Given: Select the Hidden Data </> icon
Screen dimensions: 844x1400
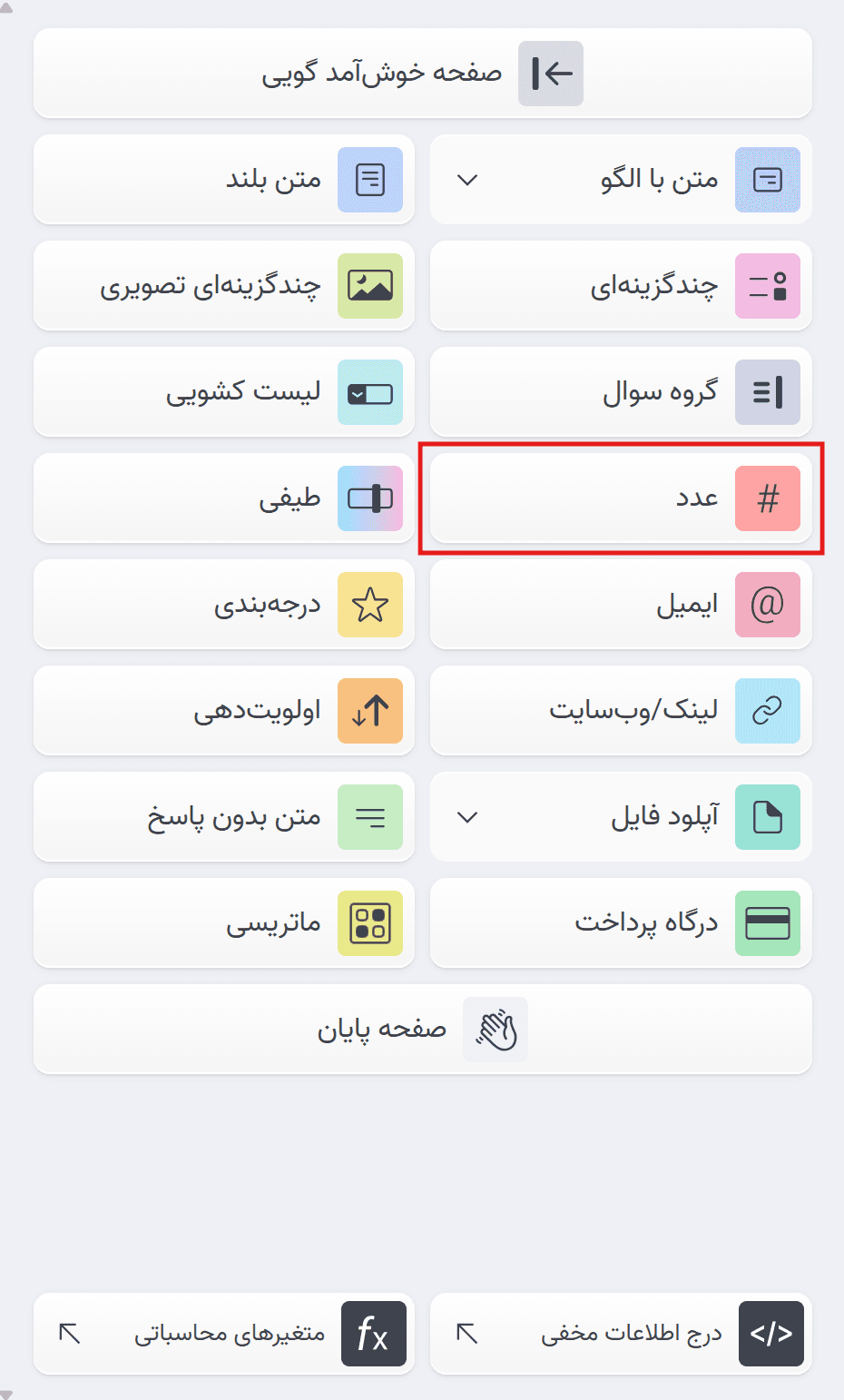Looking at the screenshot, I should click(x=770, y=1334).
